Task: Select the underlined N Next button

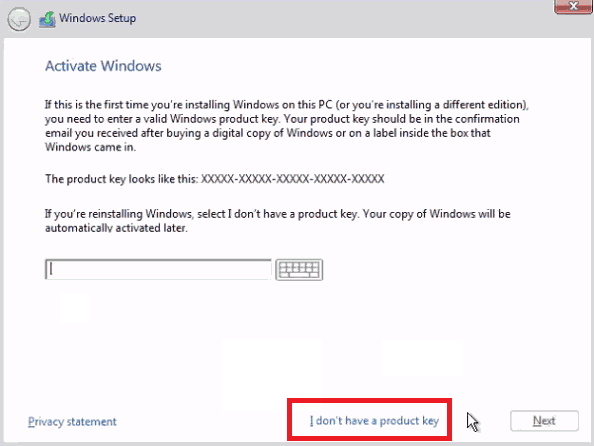Action: [544, 421]
